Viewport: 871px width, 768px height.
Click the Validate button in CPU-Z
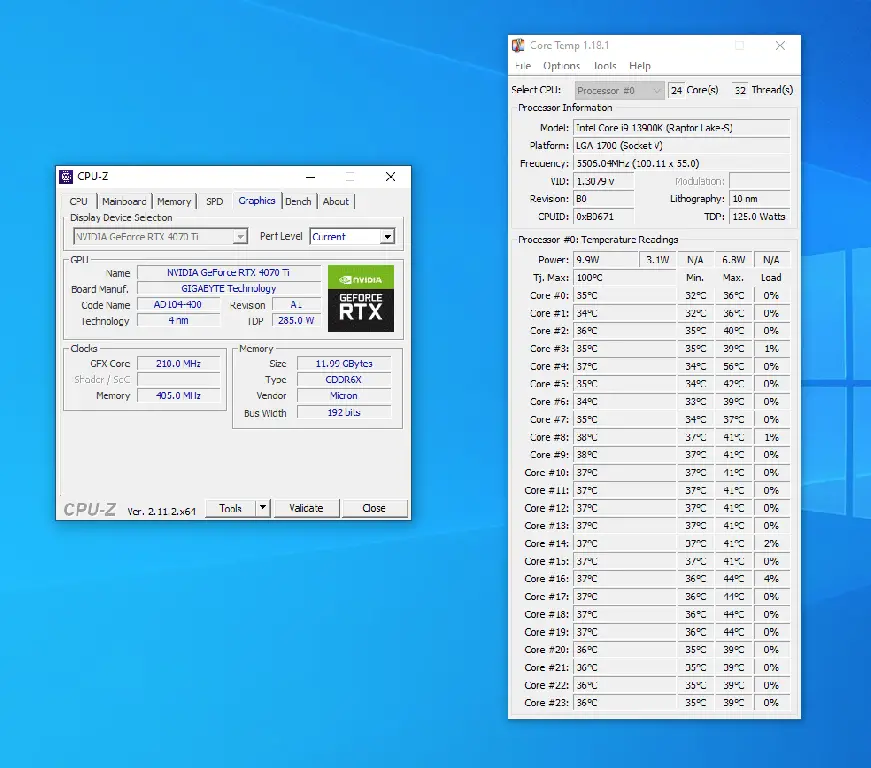click(306, 508)
